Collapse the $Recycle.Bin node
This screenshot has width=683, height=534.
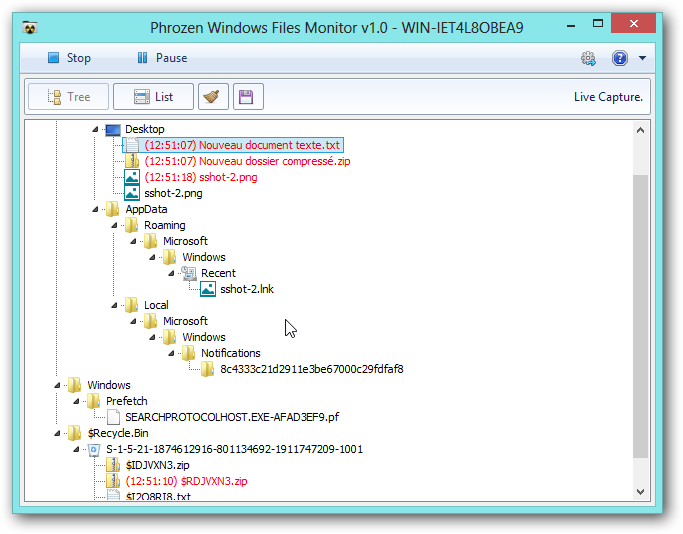tap(57, 433)
